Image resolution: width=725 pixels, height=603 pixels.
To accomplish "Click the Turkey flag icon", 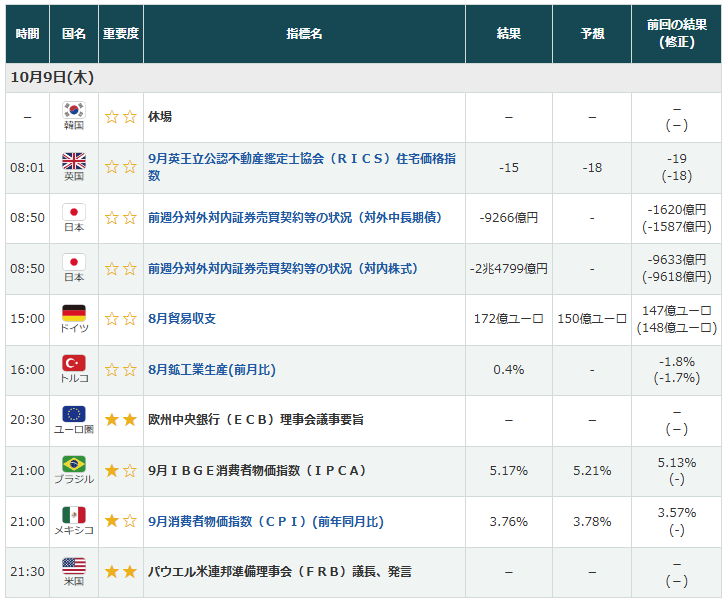I will click(74, 362).
